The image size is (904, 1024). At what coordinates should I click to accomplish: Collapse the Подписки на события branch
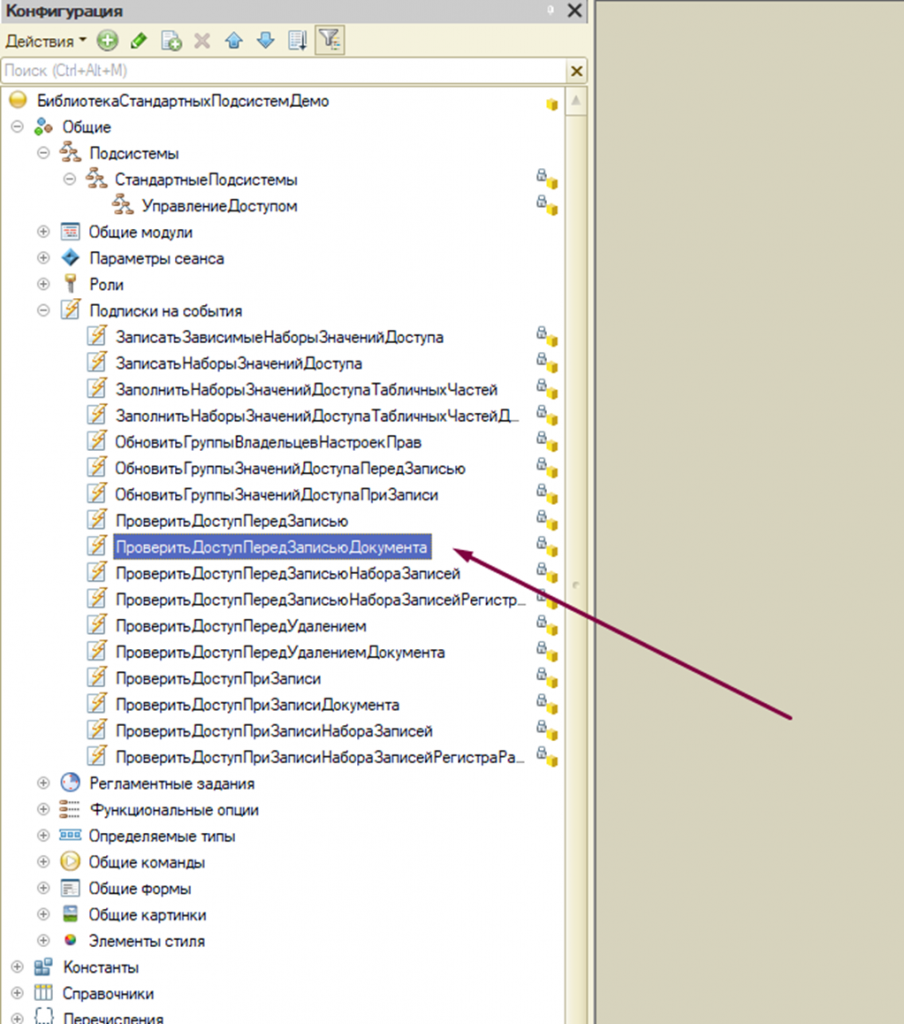[44, 311]
